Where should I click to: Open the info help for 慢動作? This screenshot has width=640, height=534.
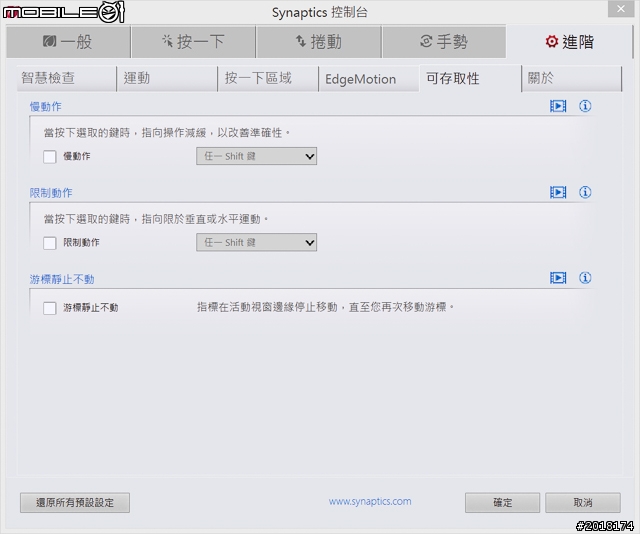[x=585, y=106]
